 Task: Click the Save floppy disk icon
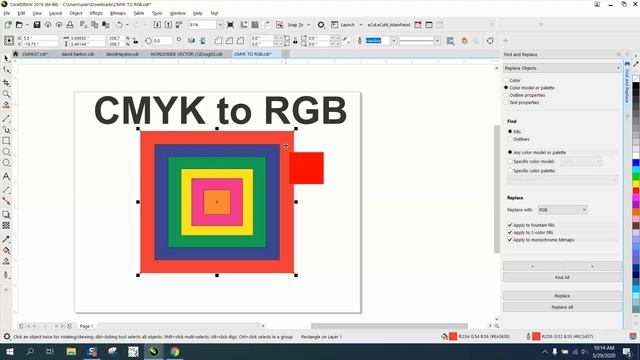(x=37, y=25)
